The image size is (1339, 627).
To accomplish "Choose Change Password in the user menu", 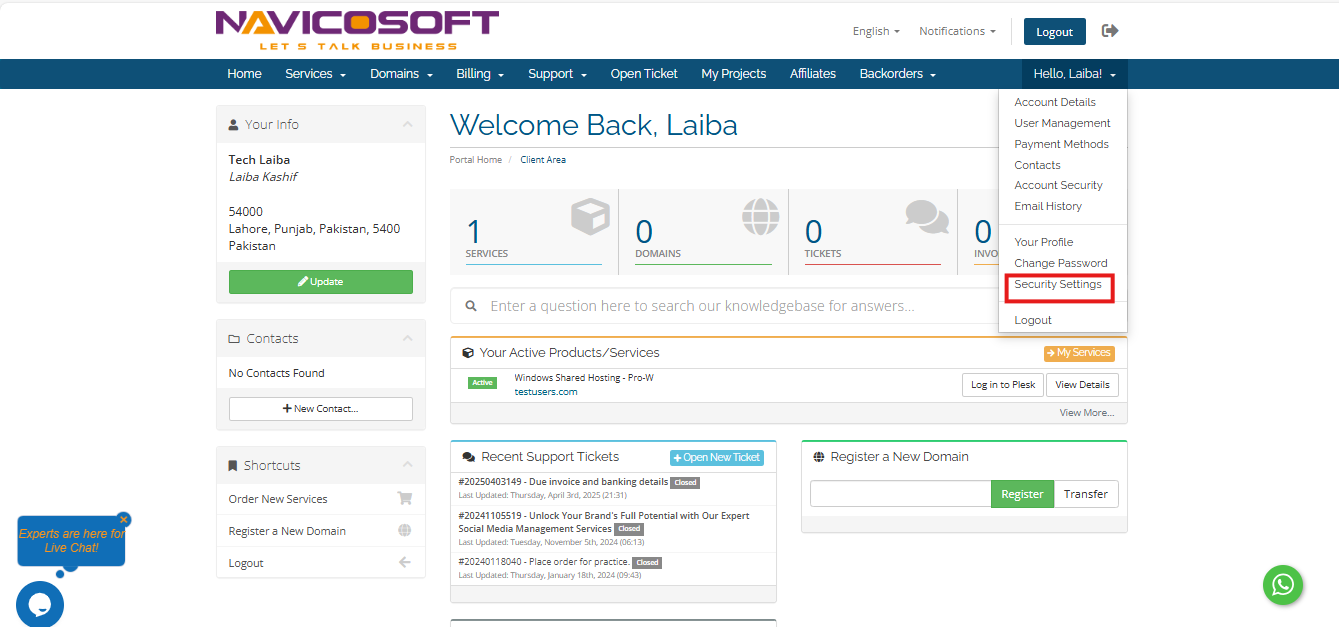I will click(1060, 263).
